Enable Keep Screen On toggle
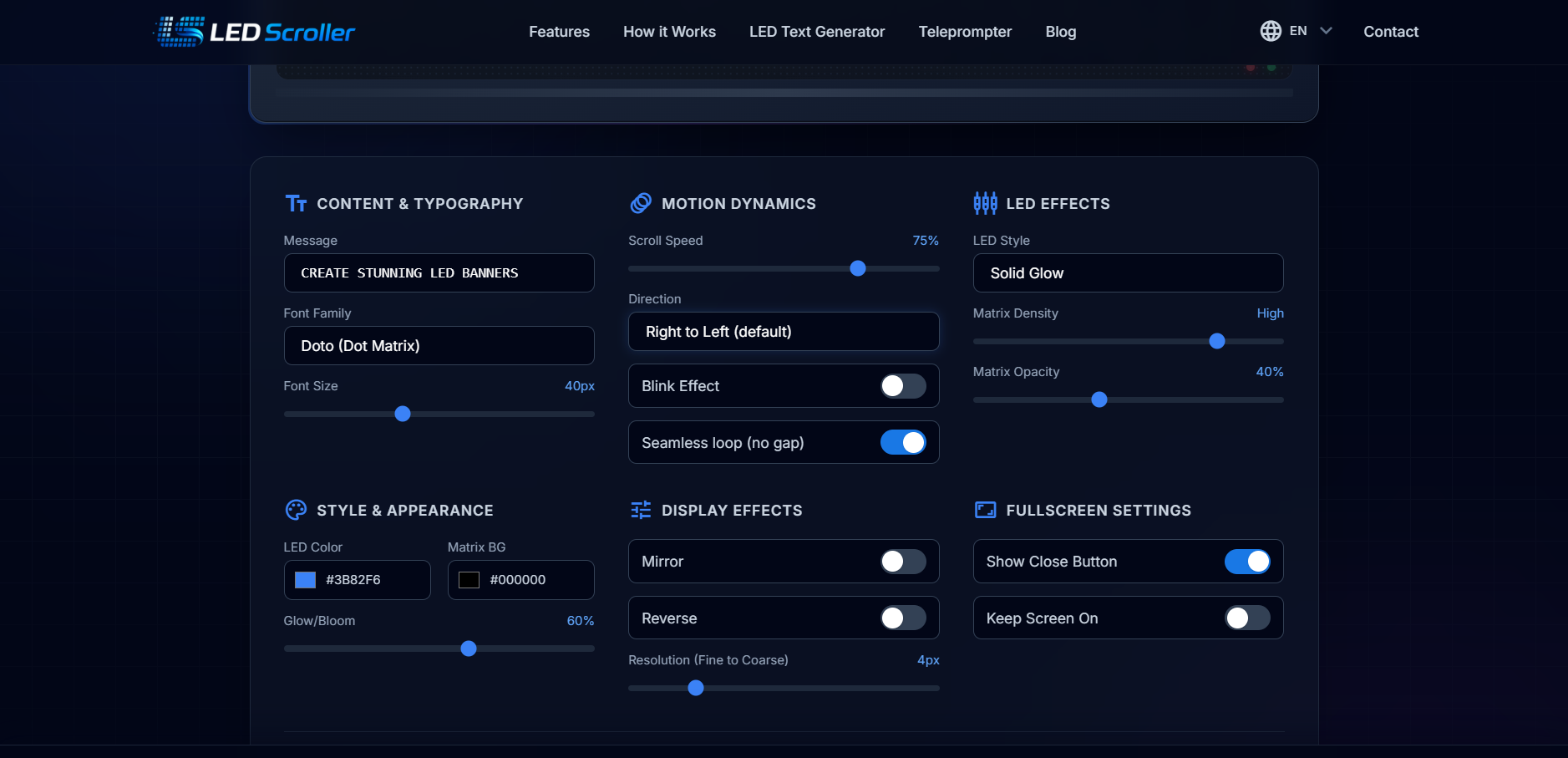The image size is (1568, 758). 1247,618
